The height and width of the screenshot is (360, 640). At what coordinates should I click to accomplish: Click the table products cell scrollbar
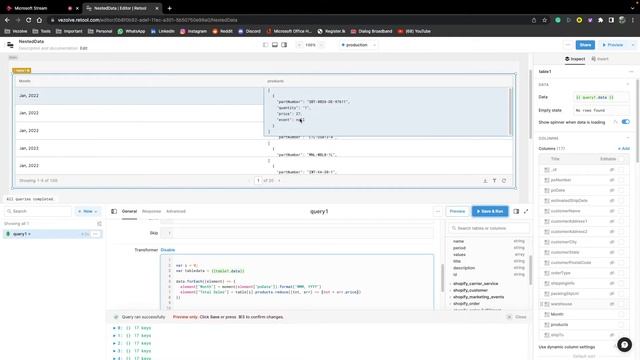coord(510,111)
